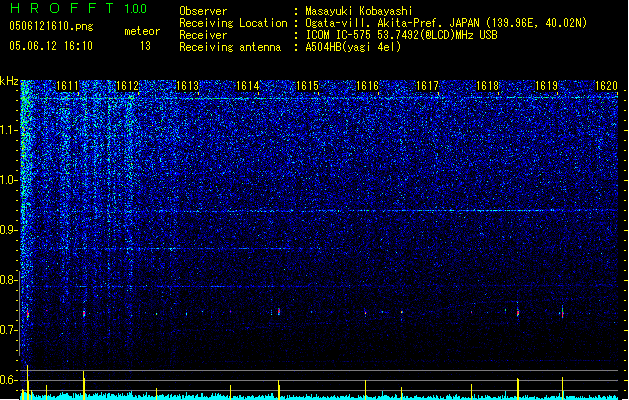The width and height of the screenshot is (629, 400).
Task: Click the 1614 time marker label
Action: pos(248,86)
